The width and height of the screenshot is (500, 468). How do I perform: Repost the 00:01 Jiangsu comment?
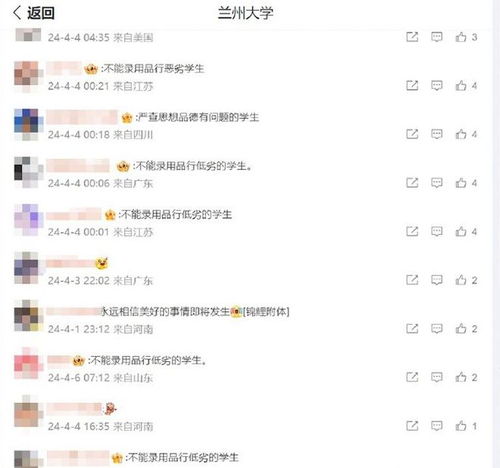coord(412,231)
